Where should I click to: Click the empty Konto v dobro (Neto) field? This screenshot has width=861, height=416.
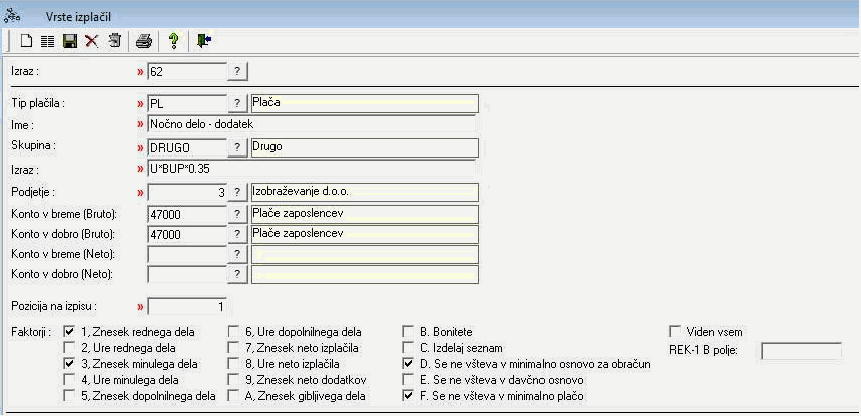(x=187, y=274)
